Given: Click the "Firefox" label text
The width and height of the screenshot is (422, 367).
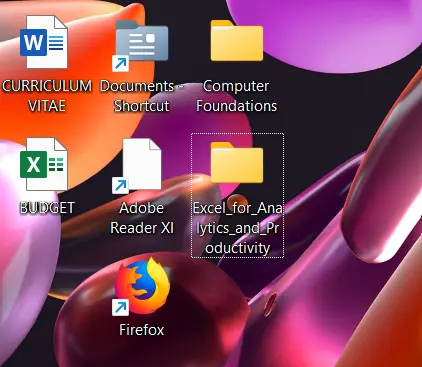Looking at the screenshot, I should [x=142, y=330].
